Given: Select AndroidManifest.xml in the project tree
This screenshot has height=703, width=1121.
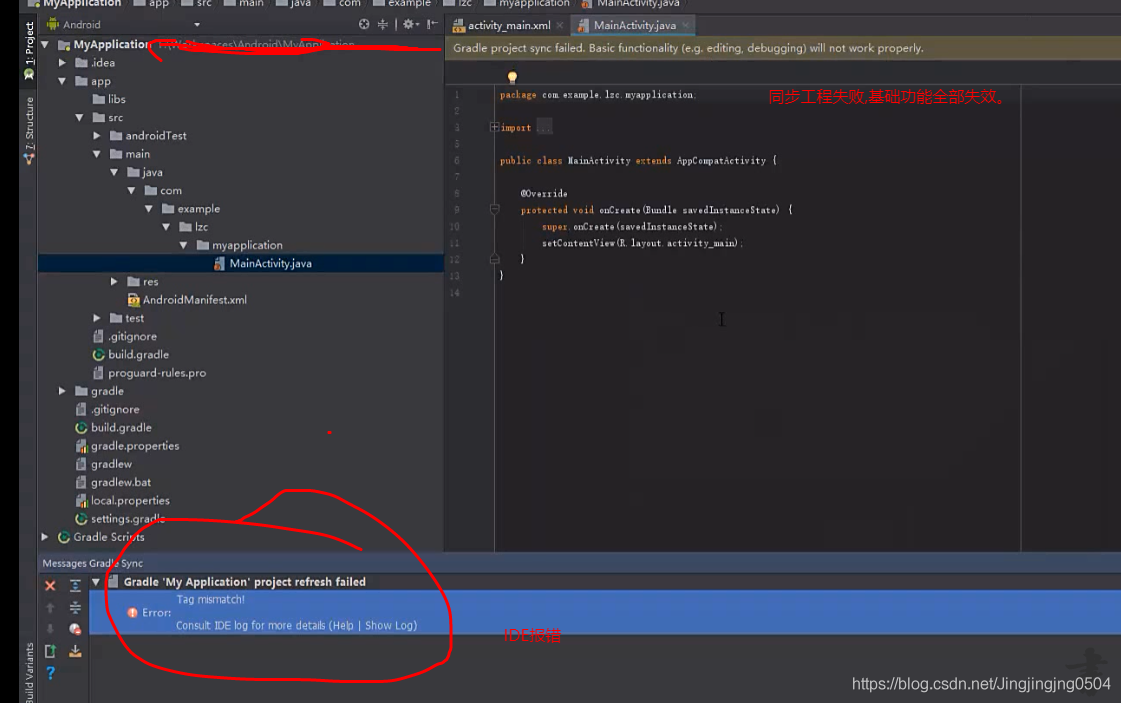Looking at the screenshot, I should click(x=194, y=300).
